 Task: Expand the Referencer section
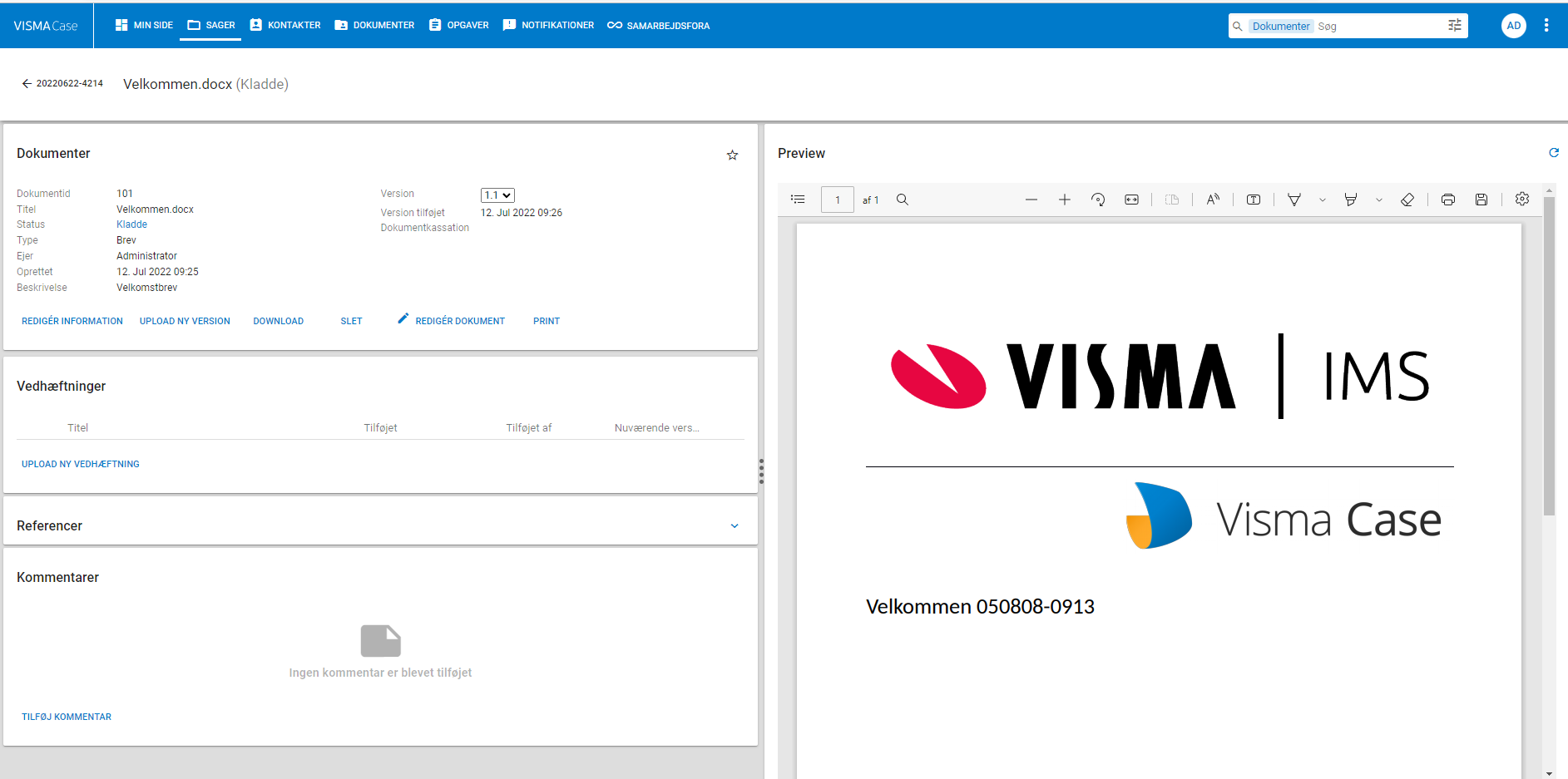point(735,525)
